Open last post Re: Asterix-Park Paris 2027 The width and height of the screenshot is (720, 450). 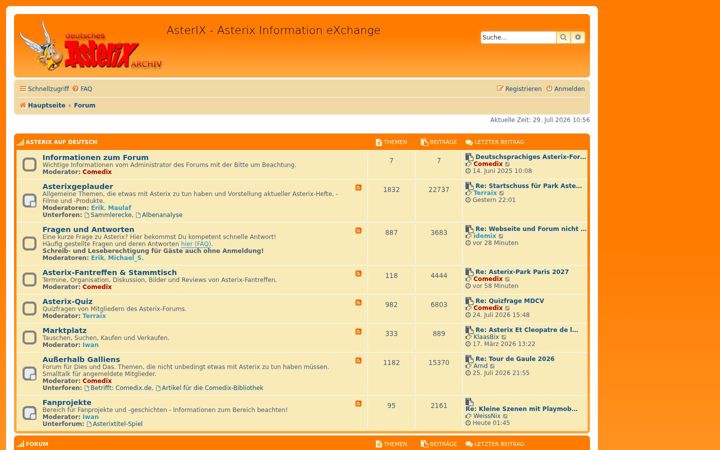(x=522, y=271)
